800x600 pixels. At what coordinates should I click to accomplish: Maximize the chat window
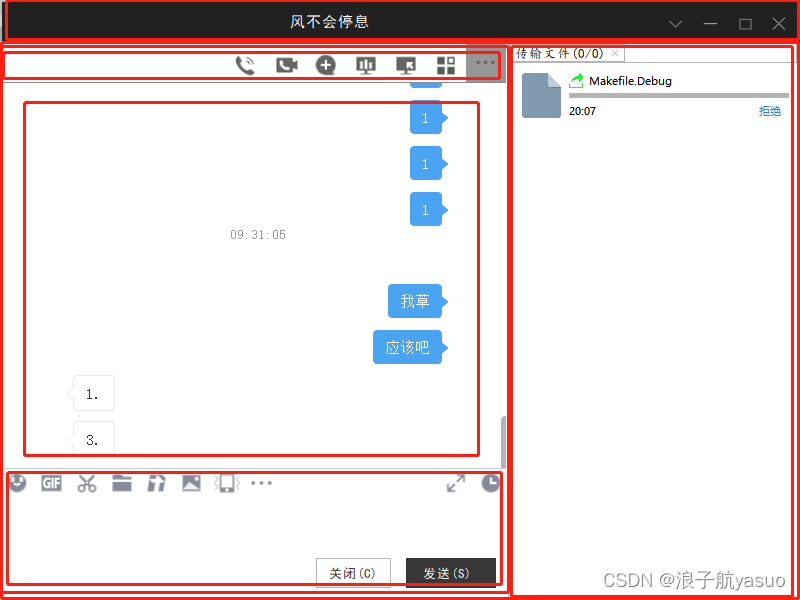pyautogui.click(x=745, y=24)
